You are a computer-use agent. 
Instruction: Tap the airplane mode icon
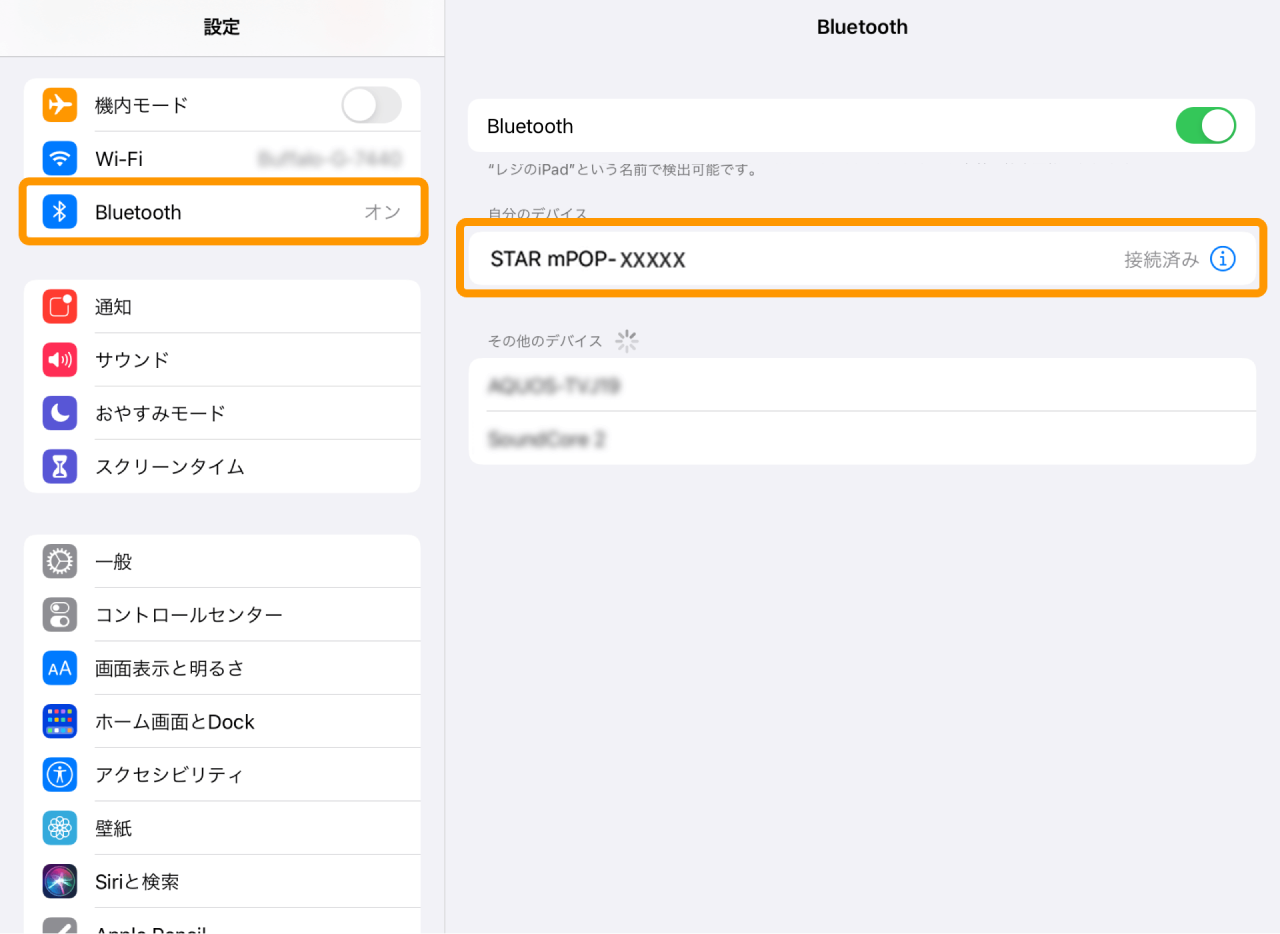(60, 105)
